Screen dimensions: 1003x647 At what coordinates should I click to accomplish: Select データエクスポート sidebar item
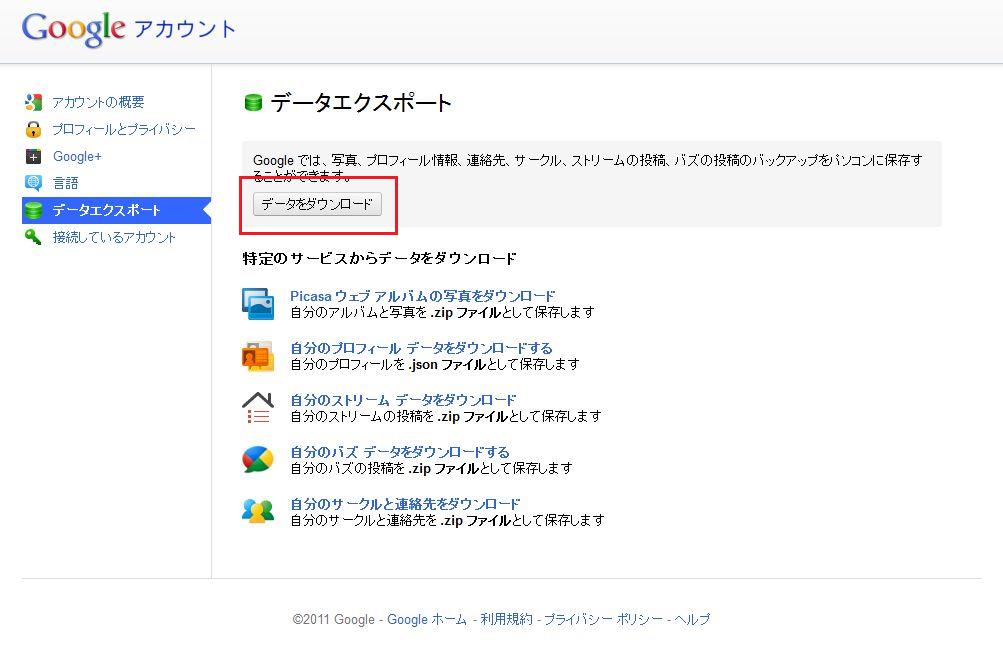pos(116,210)
